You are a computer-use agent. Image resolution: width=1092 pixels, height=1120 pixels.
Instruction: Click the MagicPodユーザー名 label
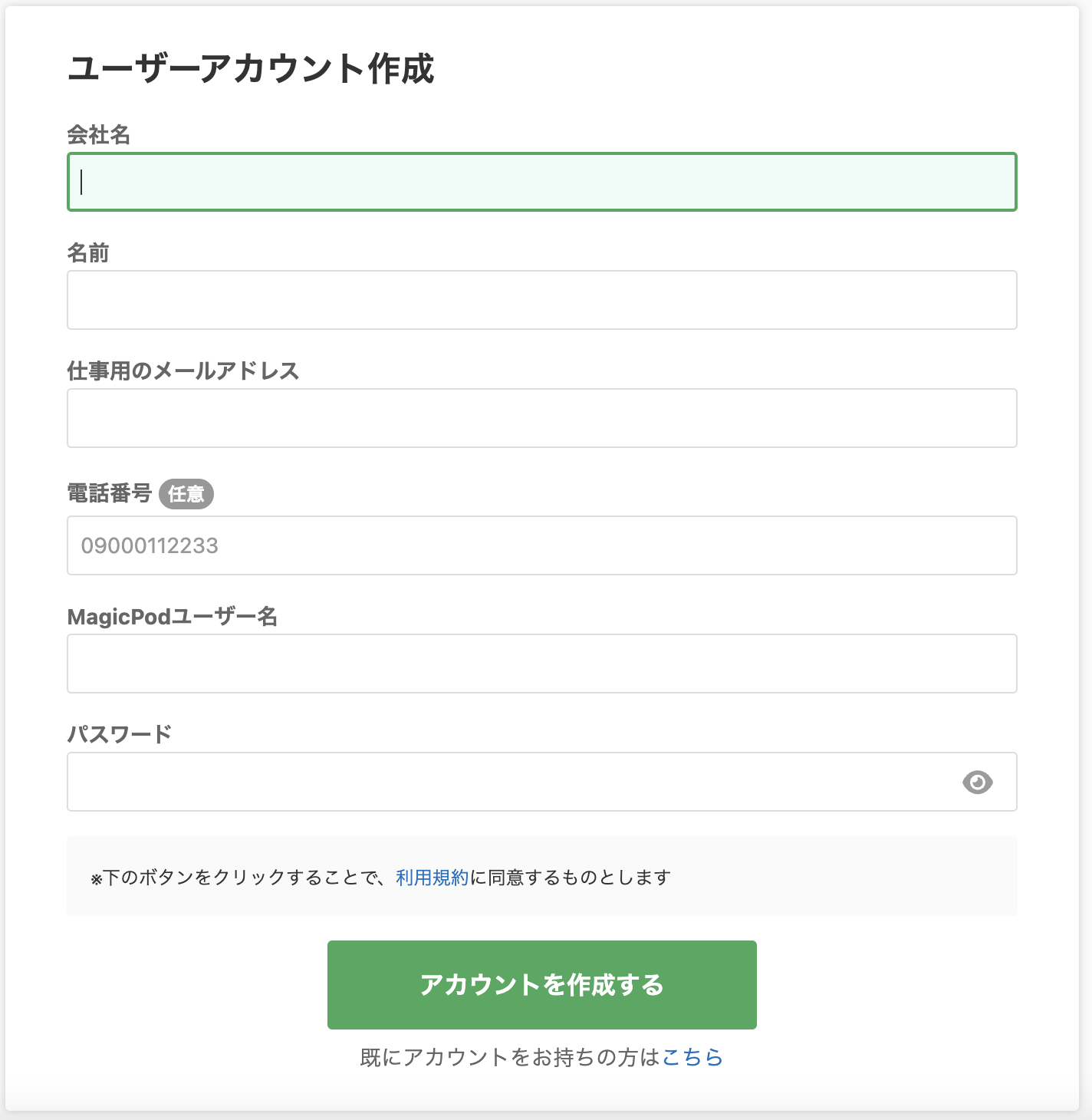(x=174, y=616)
